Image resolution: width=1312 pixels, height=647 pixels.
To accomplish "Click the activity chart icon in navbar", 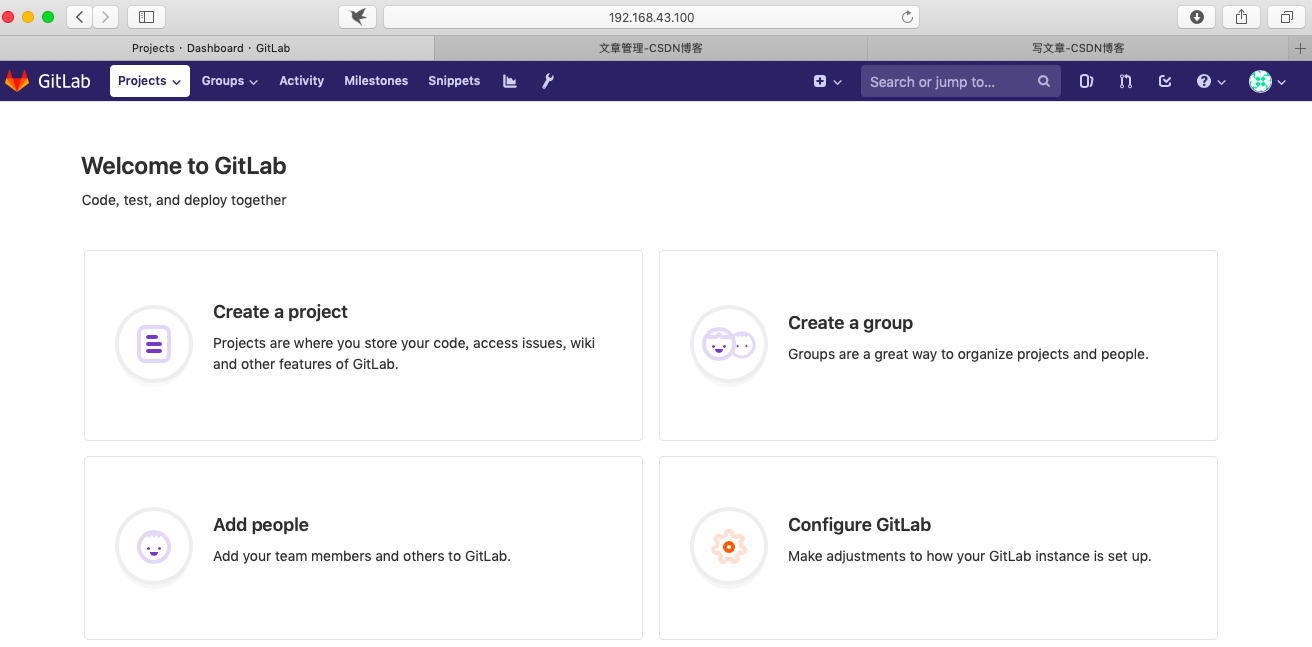I will tap(509, 81).
